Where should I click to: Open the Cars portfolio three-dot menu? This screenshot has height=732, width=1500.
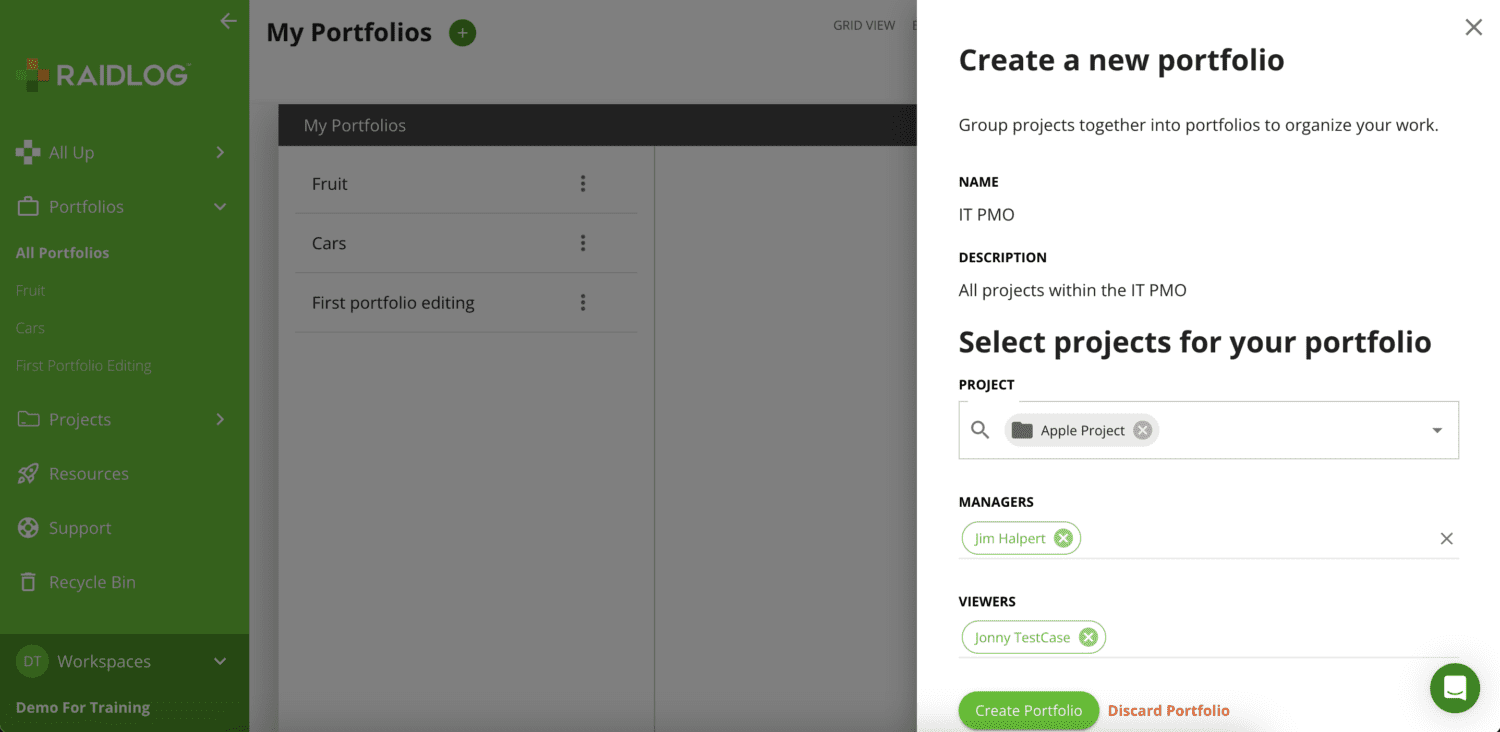click(583, 243)
